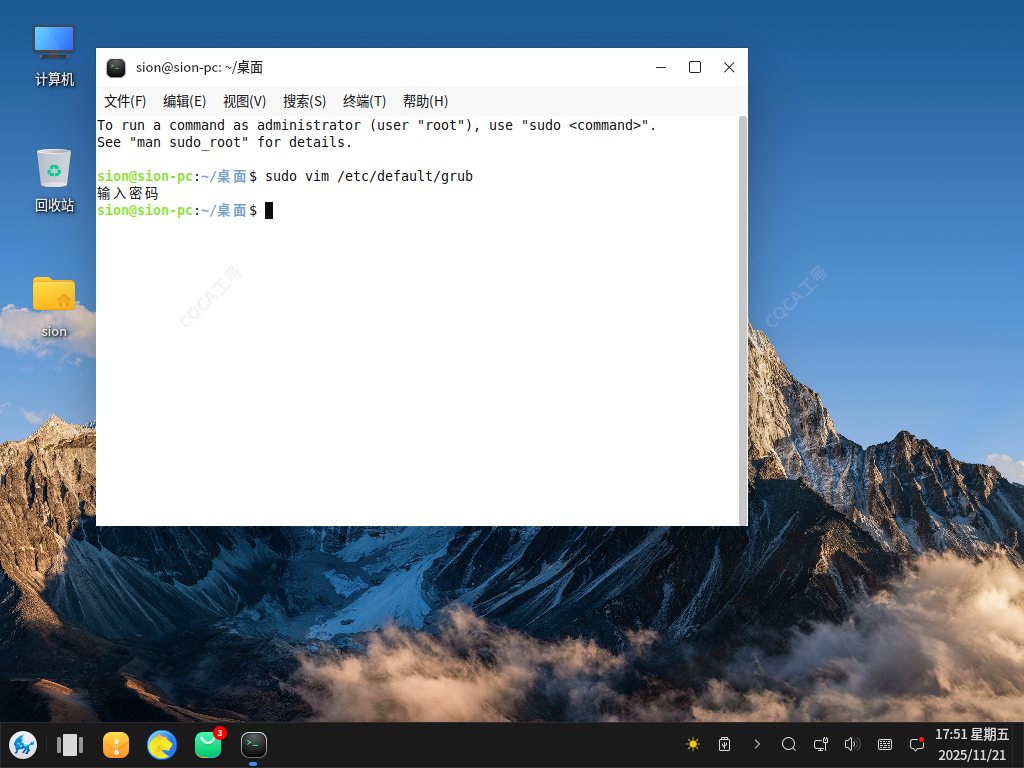This screenshot has height=768, width=1024.
Task: Click the terminal icon in the taskbar
Action: coord(254,744)
